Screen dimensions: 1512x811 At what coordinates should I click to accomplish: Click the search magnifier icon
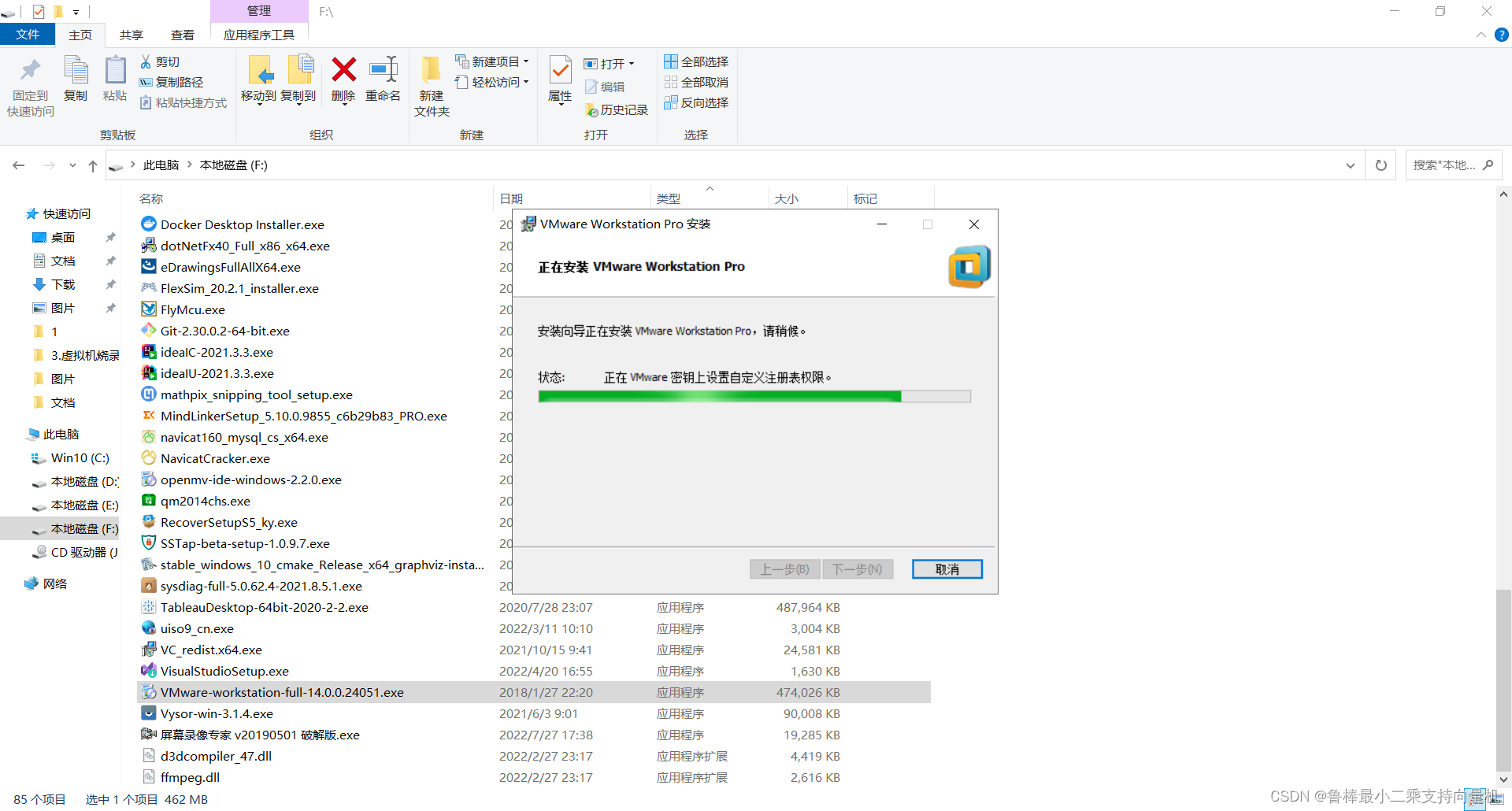(x=1488, y=165)
